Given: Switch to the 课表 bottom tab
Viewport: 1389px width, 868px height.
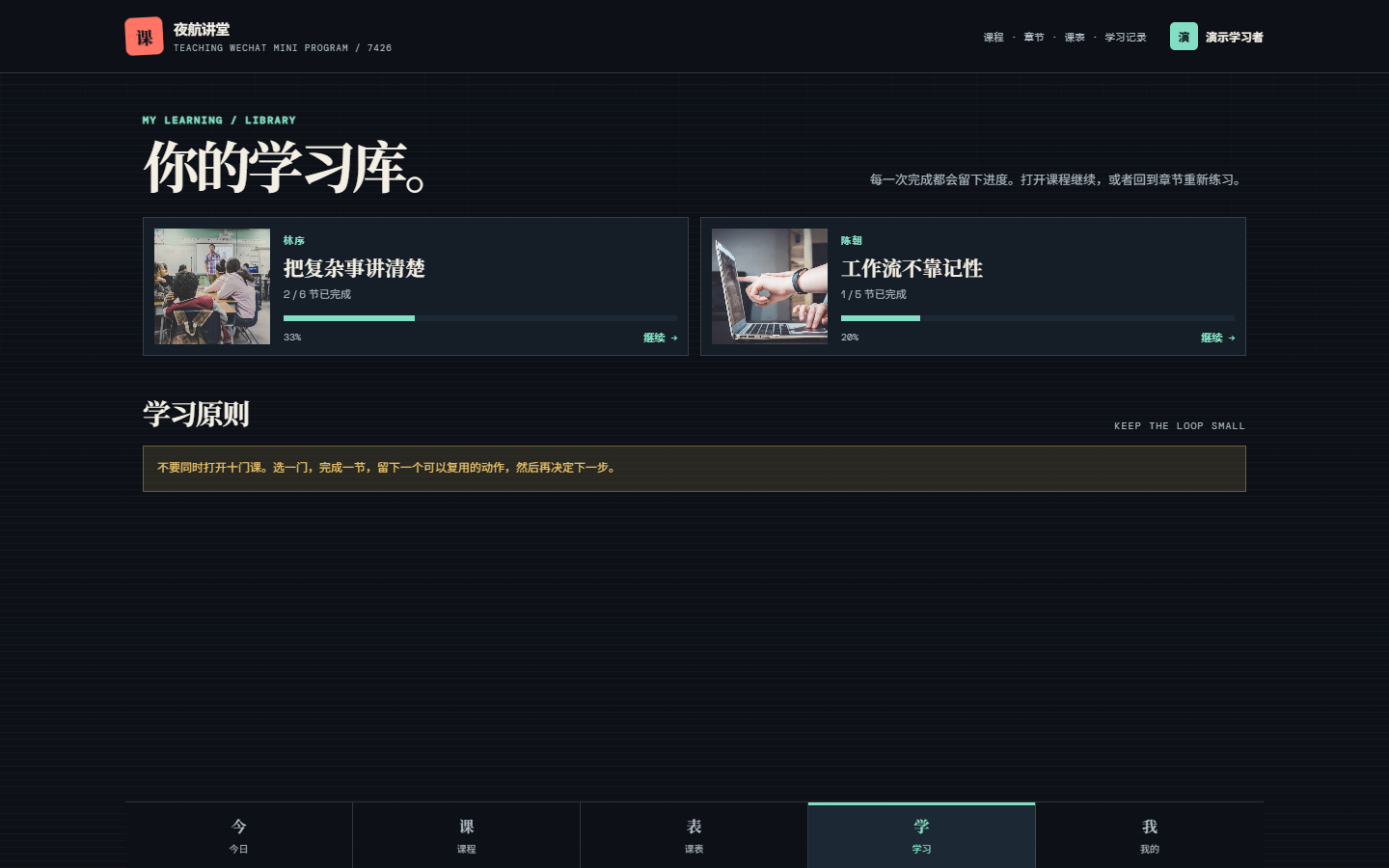Looking at the screenshot, I should pyautogui.click(x=694, y=835).
